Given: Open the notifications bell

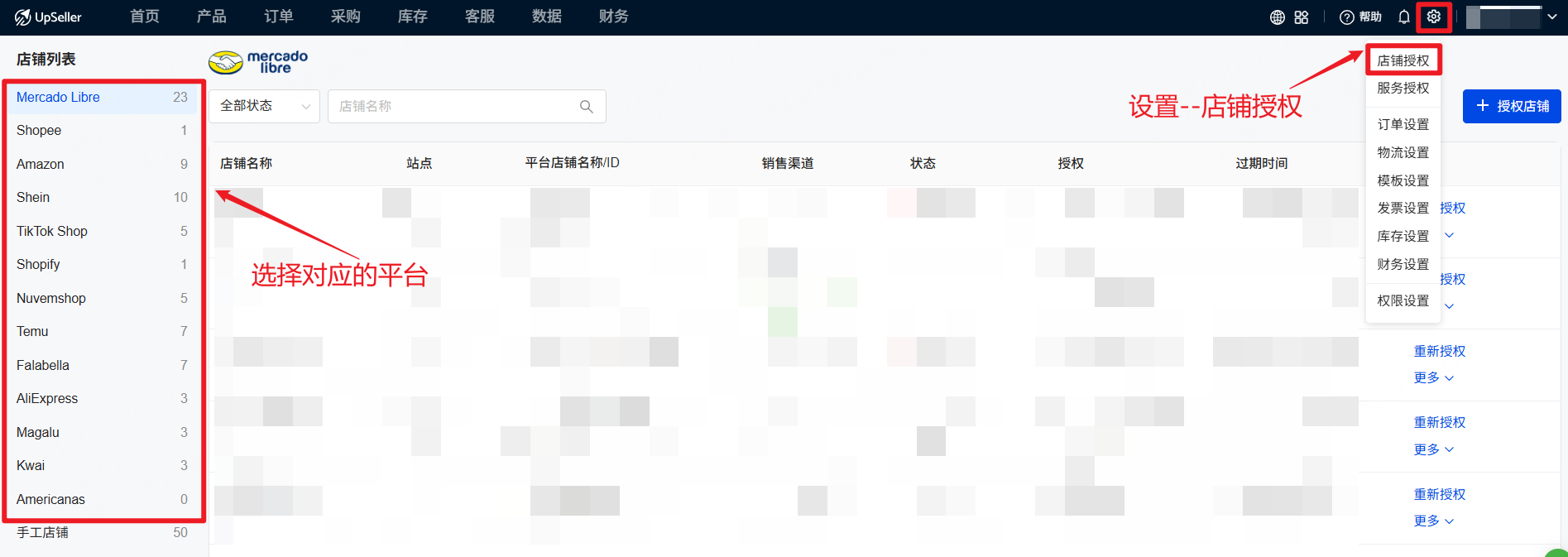Looking at the screenshot, I should [x=1403, y=17].
